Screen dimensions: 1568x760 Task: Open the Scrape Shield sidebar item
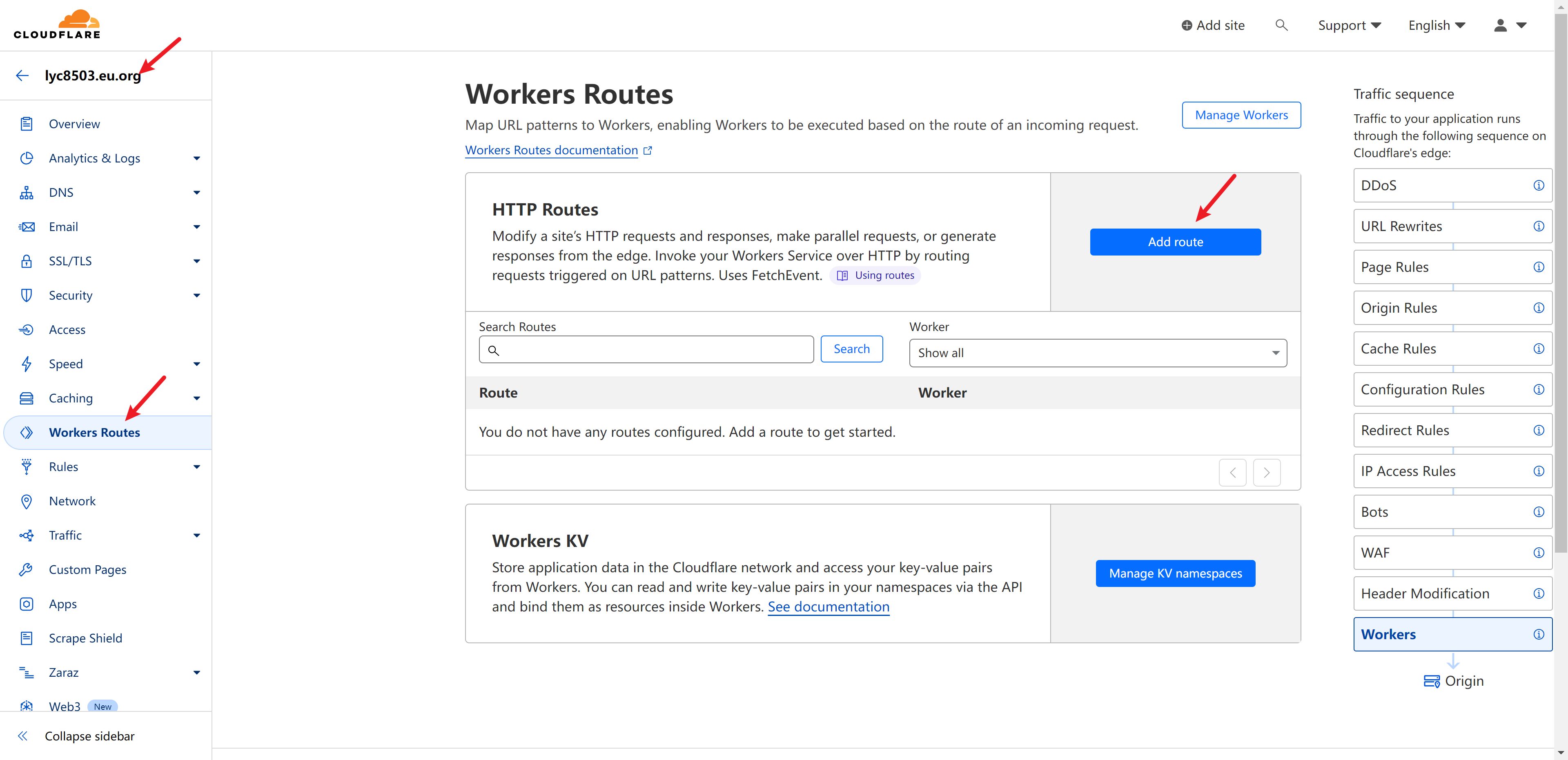pyautogui.click(x=85, y=638)
